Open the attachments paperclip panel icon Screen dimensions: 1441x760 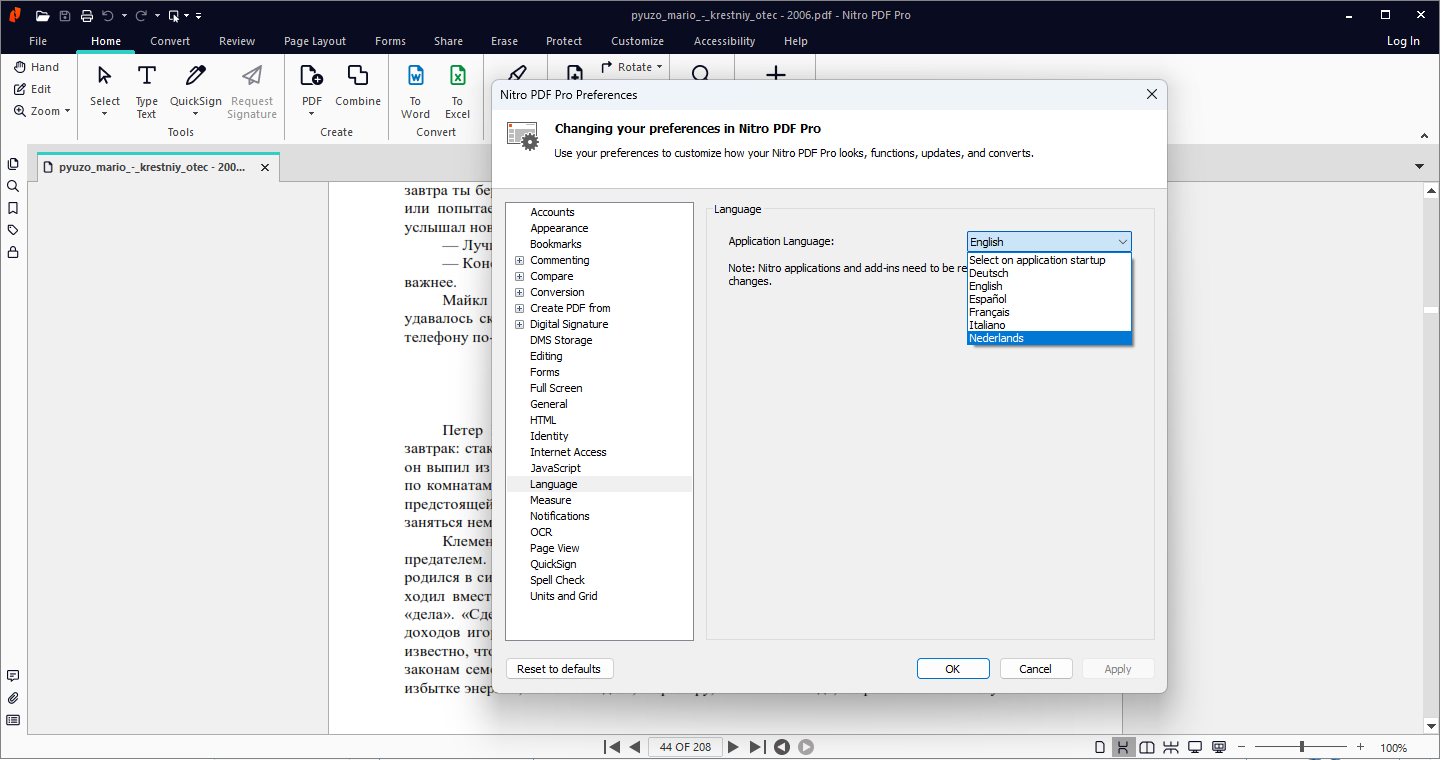pos(13,698)
